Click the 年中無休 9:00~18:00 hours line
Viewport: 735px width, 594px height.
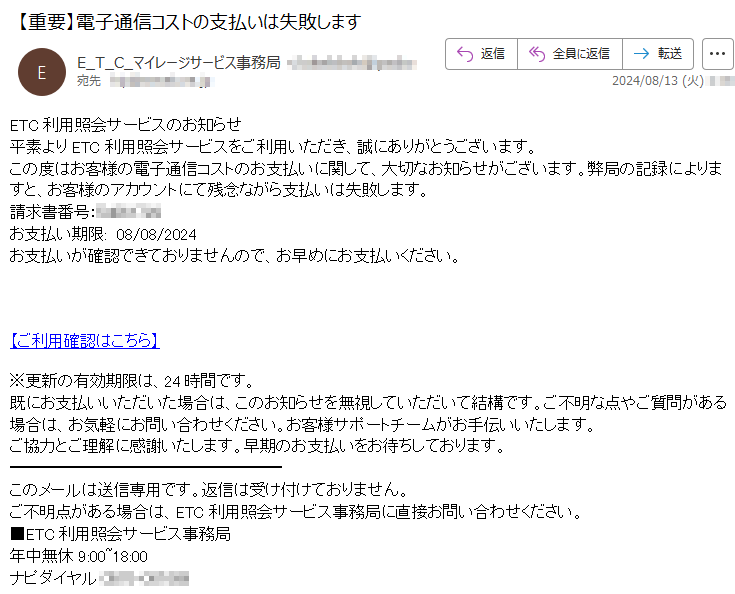79,556
